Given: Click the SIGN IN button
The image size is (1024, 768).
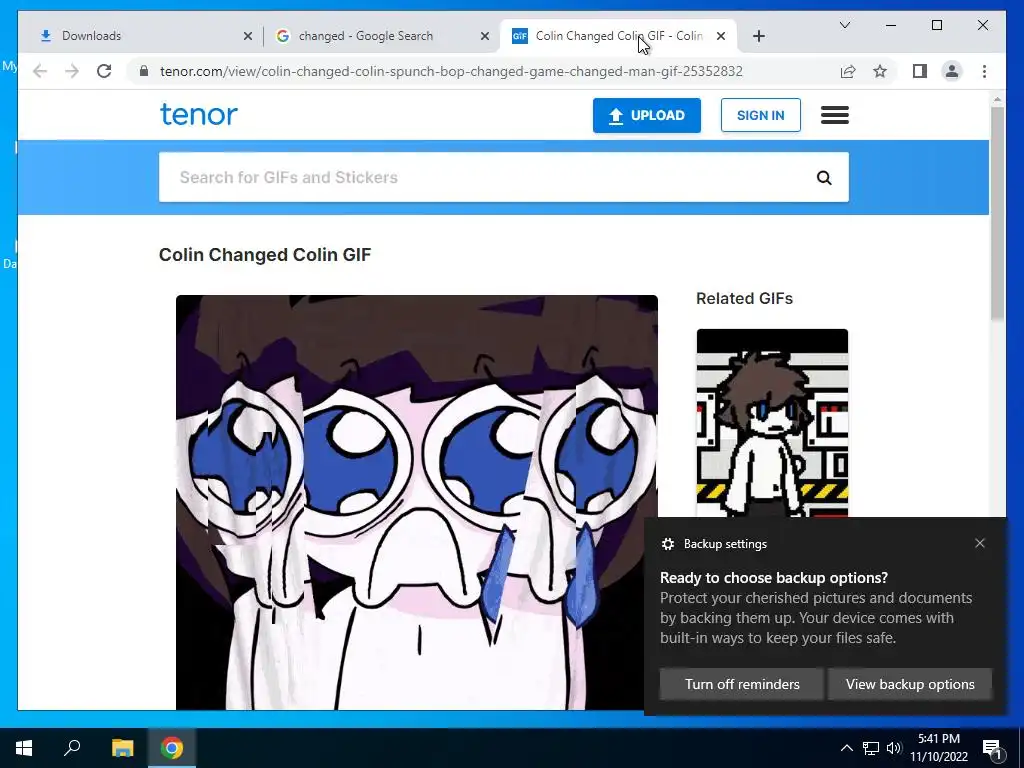Looking at the screenshot, I should tap(760, 116).
